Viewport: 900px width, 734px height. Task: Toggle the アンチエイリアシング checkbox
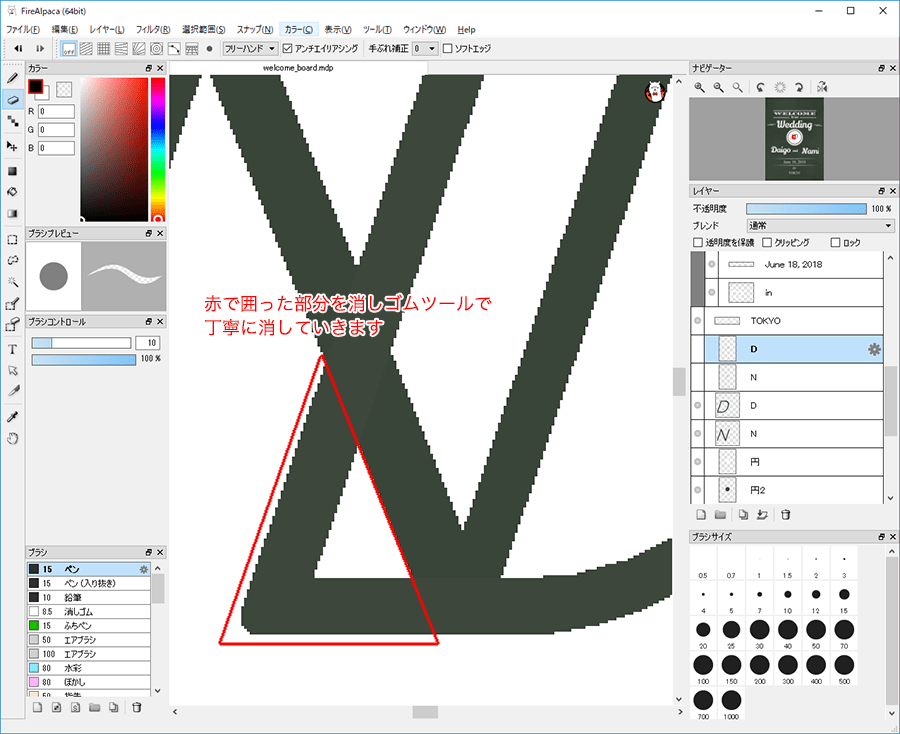pyautogui.click(x=288, y=47)
